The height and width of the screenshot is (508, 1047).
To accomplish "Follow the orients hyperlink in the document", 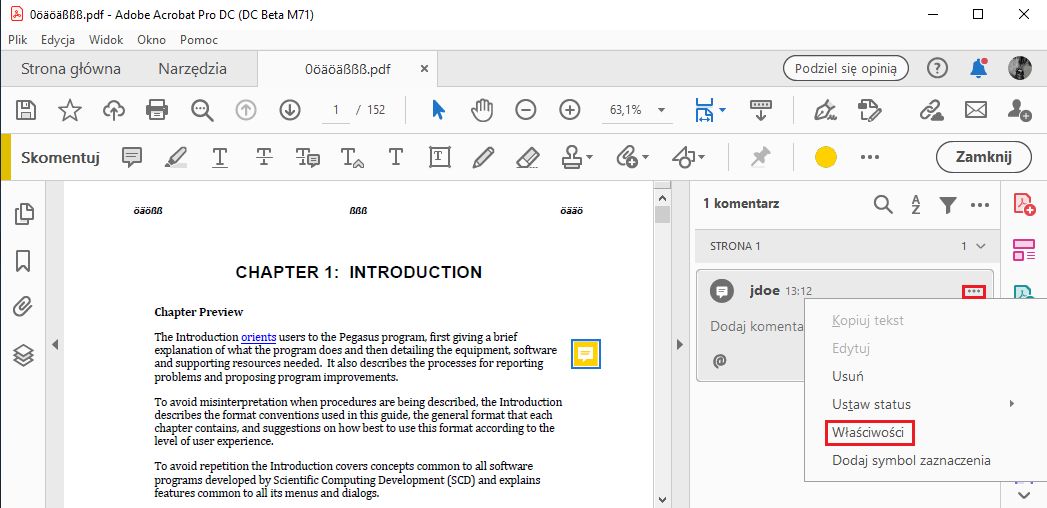I will 258,337.
